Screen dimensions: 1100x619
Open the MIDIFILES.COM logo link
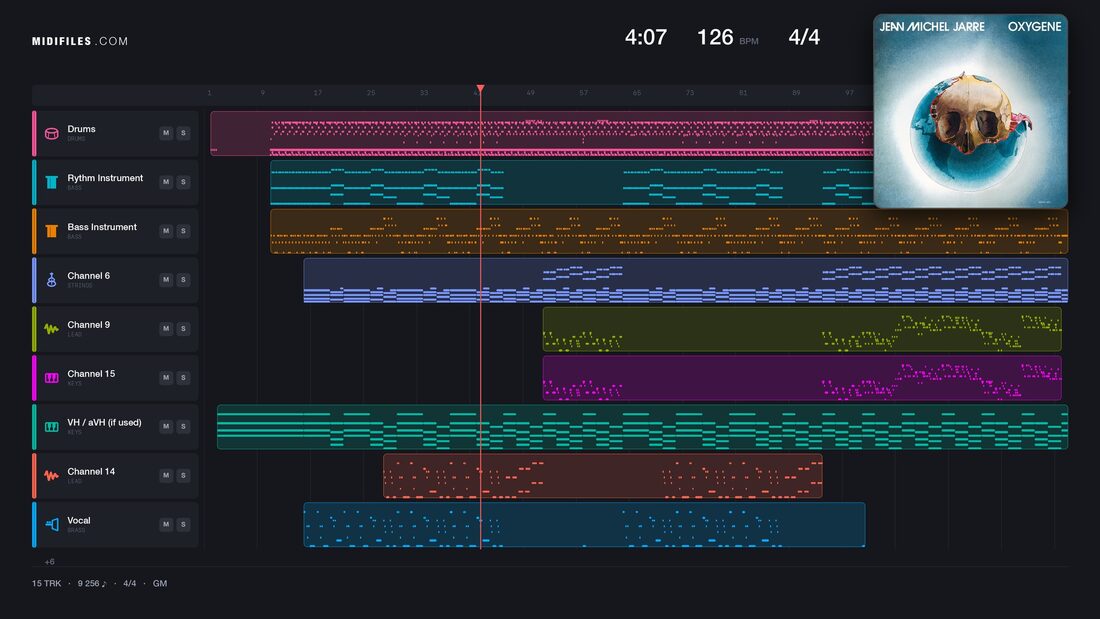pyautogui.click(x=80, y=41)
